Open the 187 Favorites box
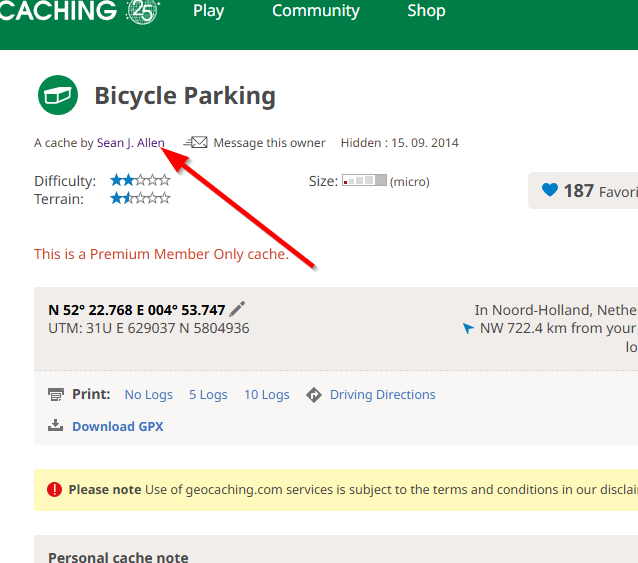 583,190
